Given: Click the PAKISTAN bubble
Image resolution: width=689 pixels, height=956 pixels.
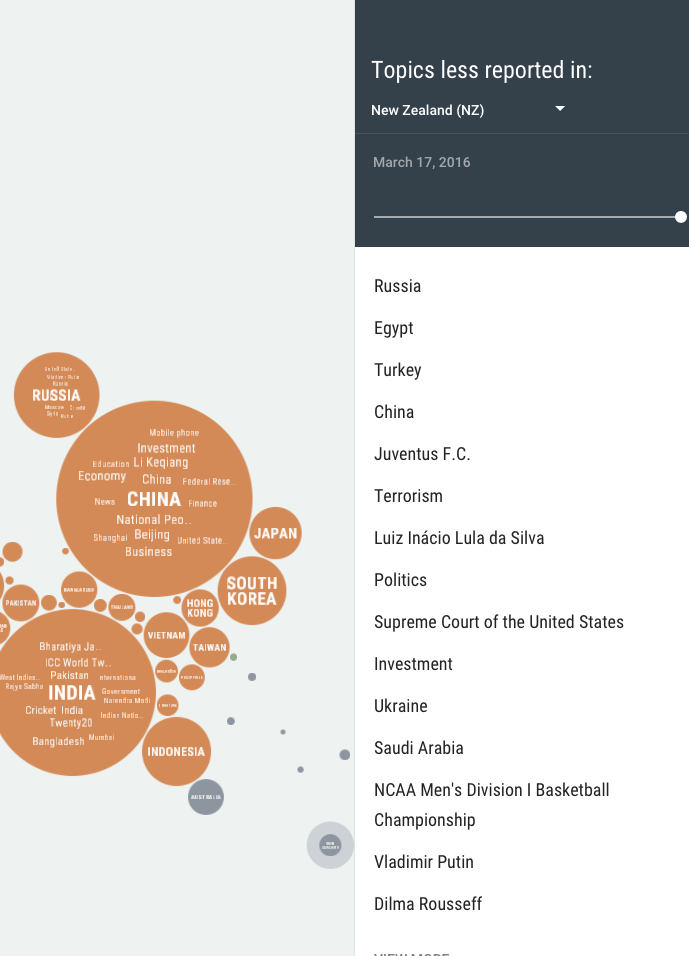Looking at the screenshot, I should pos(21,603).
